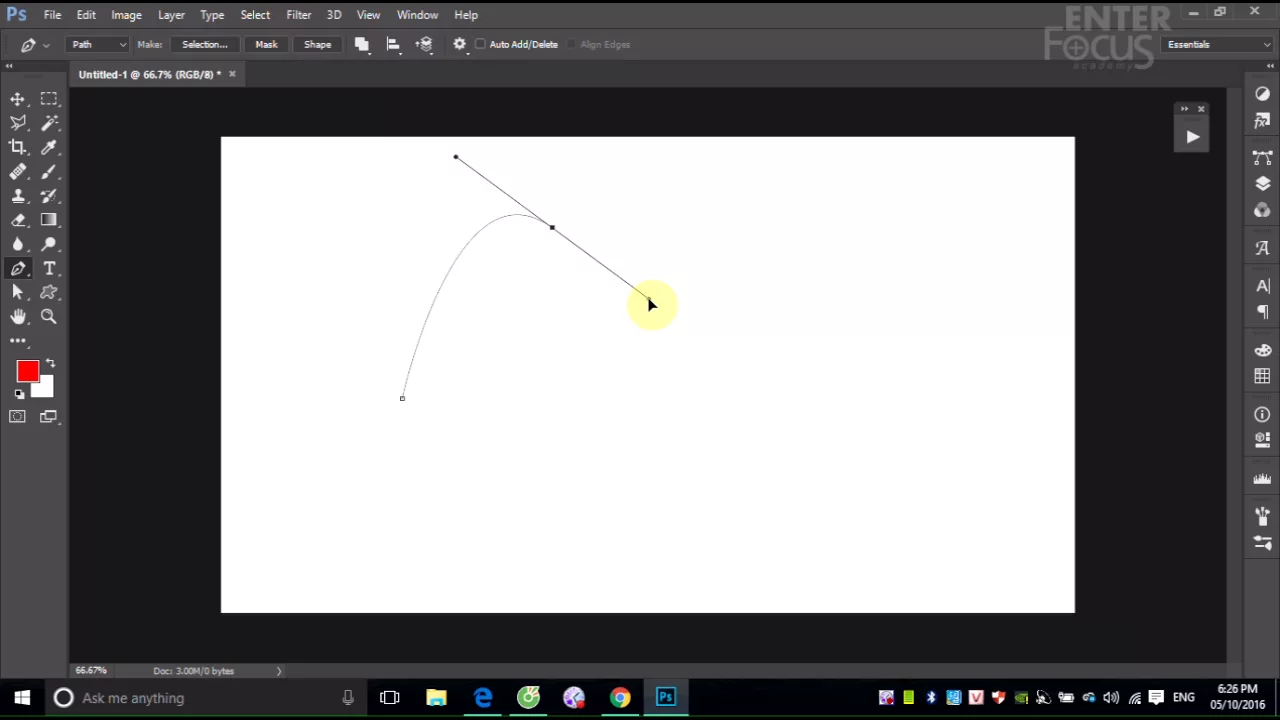Select the Pen tool in toolbox
The height and width of the screenshot is (720, 1280).
point(18,268)
